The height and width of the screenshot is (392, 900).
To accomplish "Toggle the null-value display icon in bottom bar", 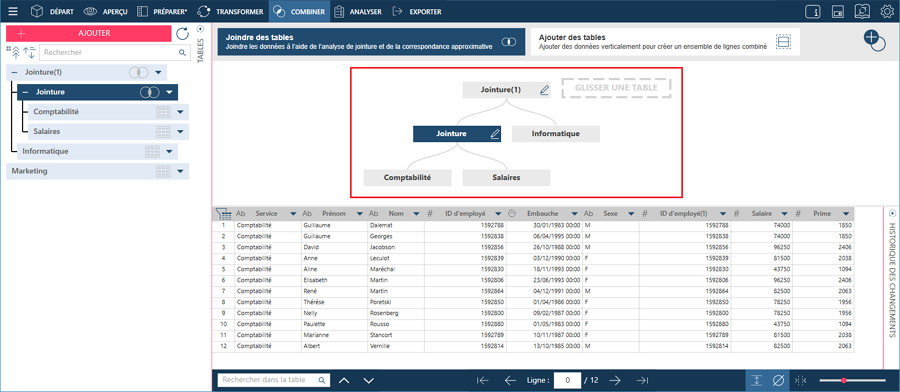I will point(778,380).
